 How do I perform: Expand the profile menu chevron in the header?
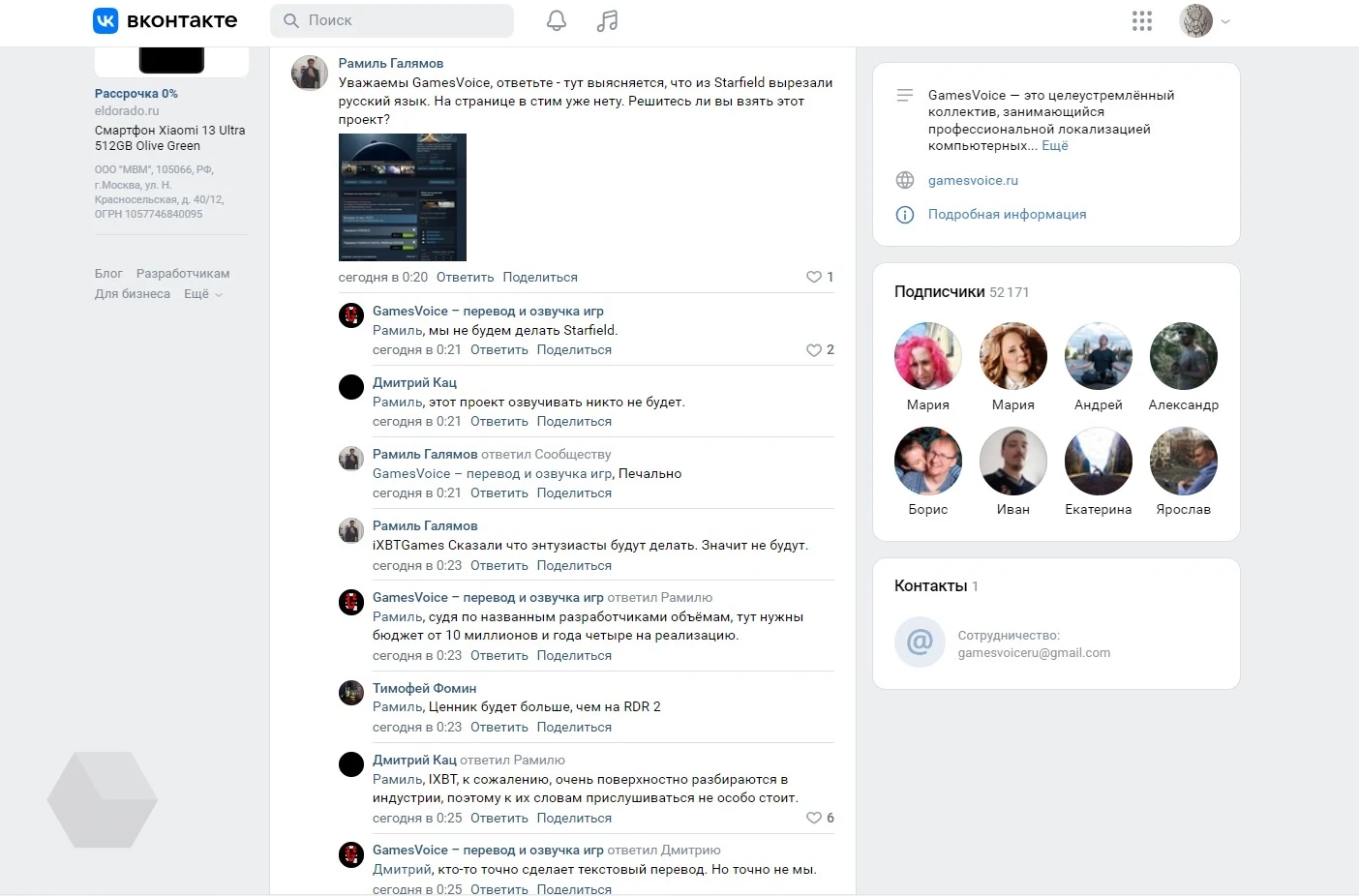[1225, 21]
